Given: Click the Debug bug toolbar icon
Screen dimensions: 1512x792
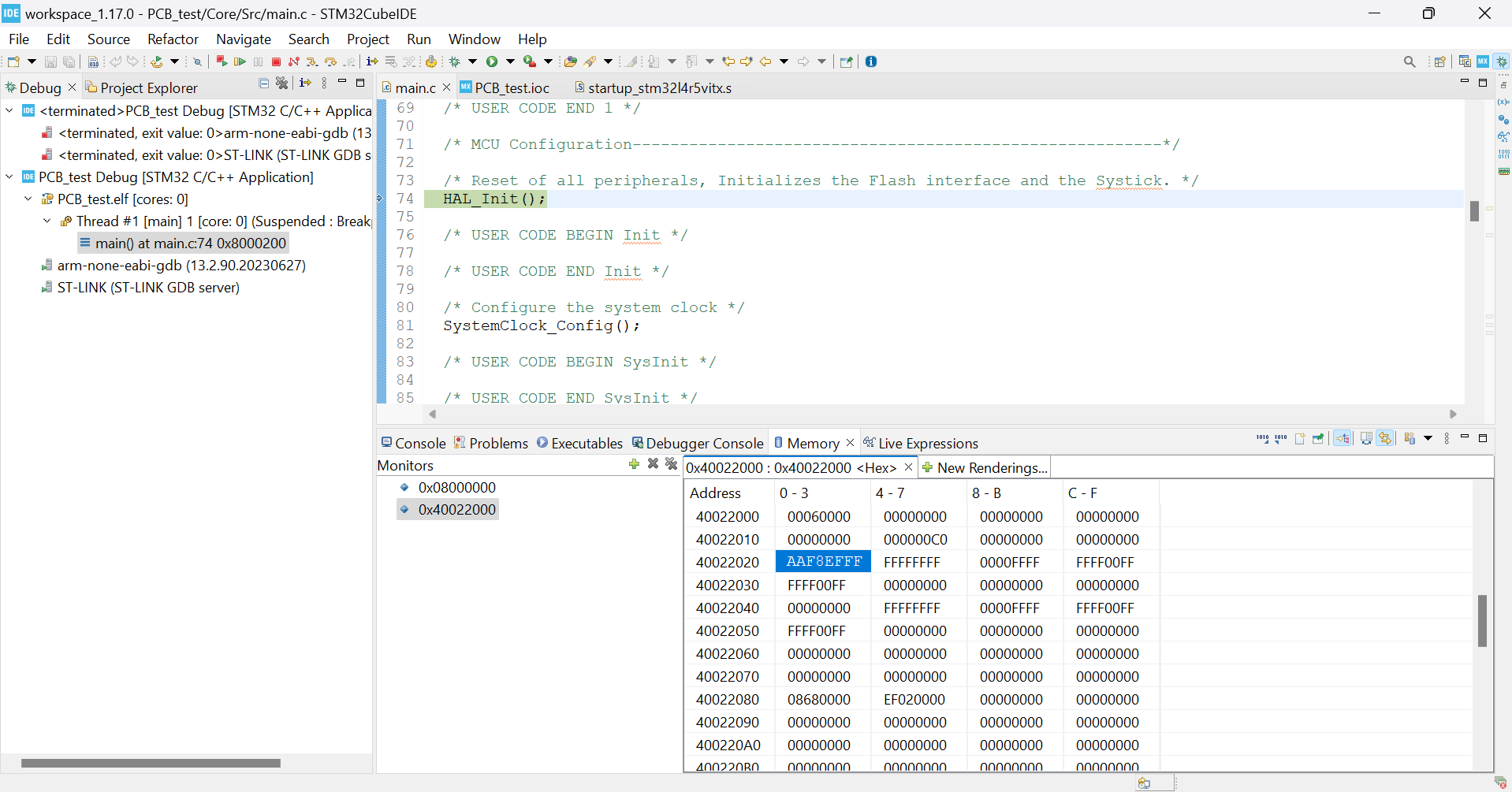Looking at the screenshot, I should [x=454, y=61].
